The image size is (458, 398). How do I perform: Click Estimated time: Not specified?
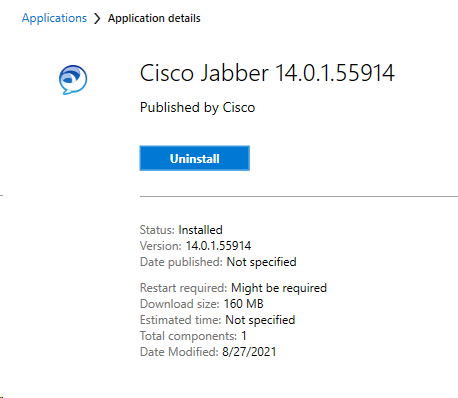tap(217, 320)
